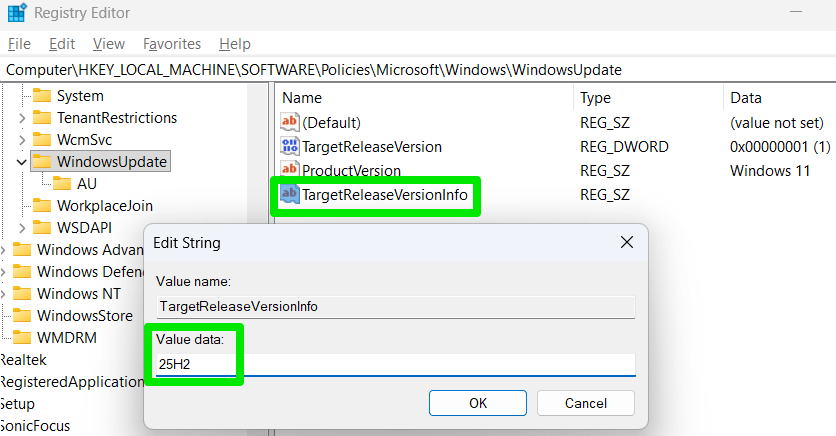Screen dimensions: 836x436
Task: Close the Edit String dialog
Action: [x=627, y=243]
